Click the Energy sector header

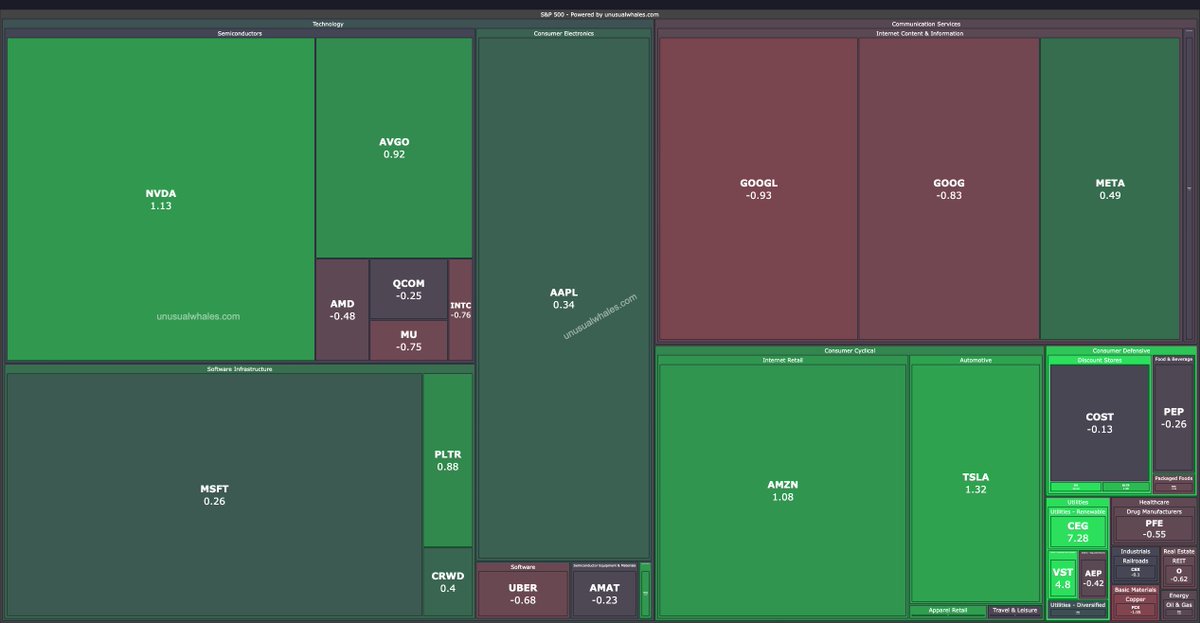tap(1178, 595)
